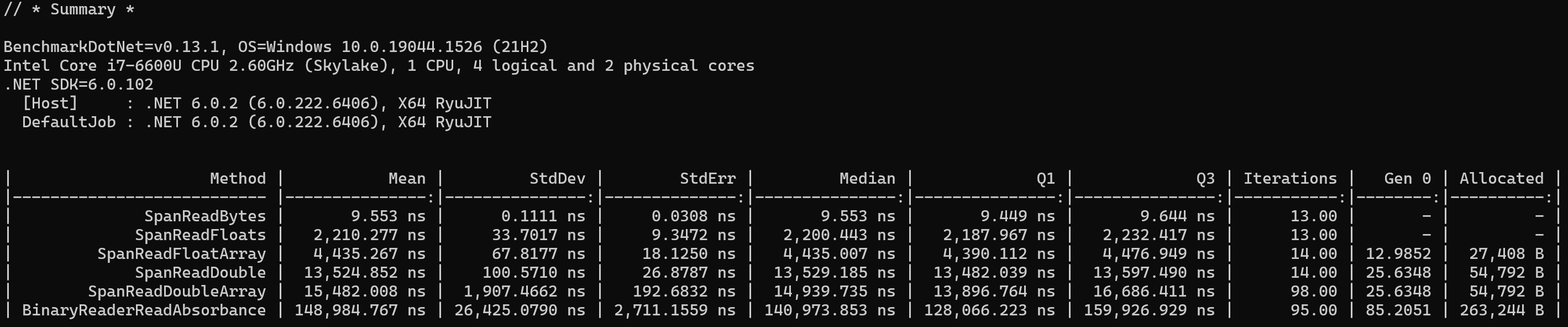Click the Mean column header
This screenshot has width=1568, height=327.
point(407,178)
